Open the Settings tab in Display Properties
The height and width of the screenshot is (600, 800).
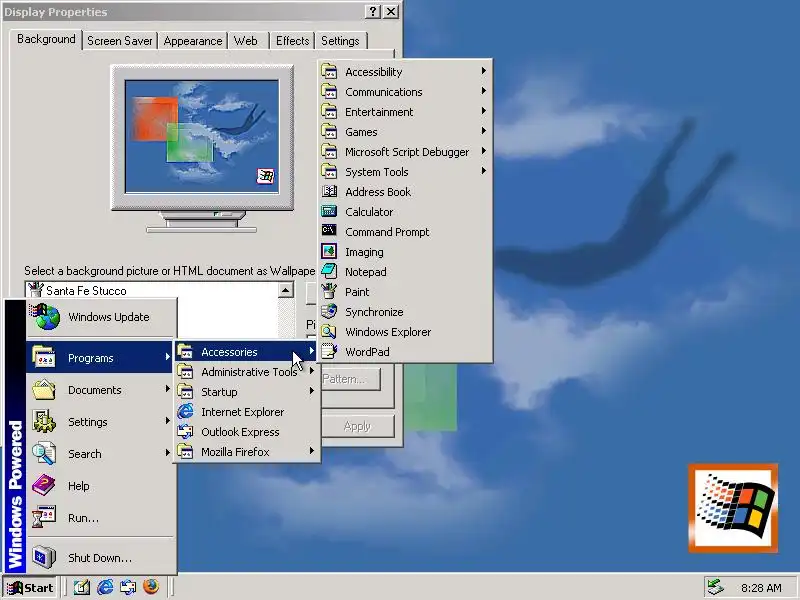(x=340, y=41)
